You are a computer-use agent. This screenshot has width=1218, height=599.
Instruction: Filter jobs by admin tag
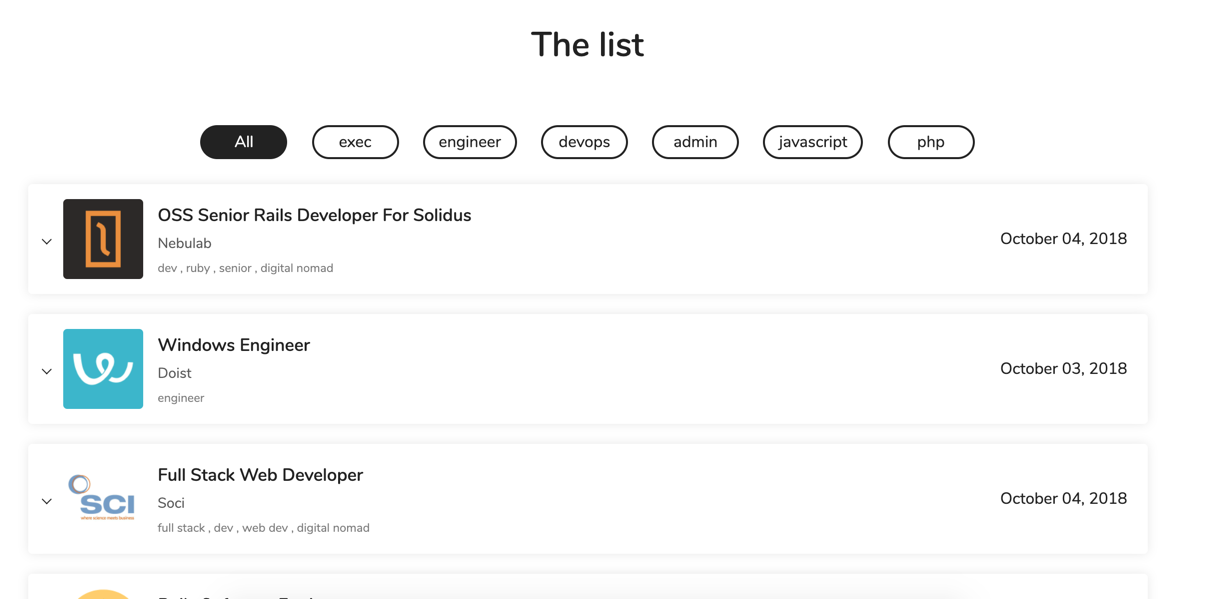click(x=695, y=142)
